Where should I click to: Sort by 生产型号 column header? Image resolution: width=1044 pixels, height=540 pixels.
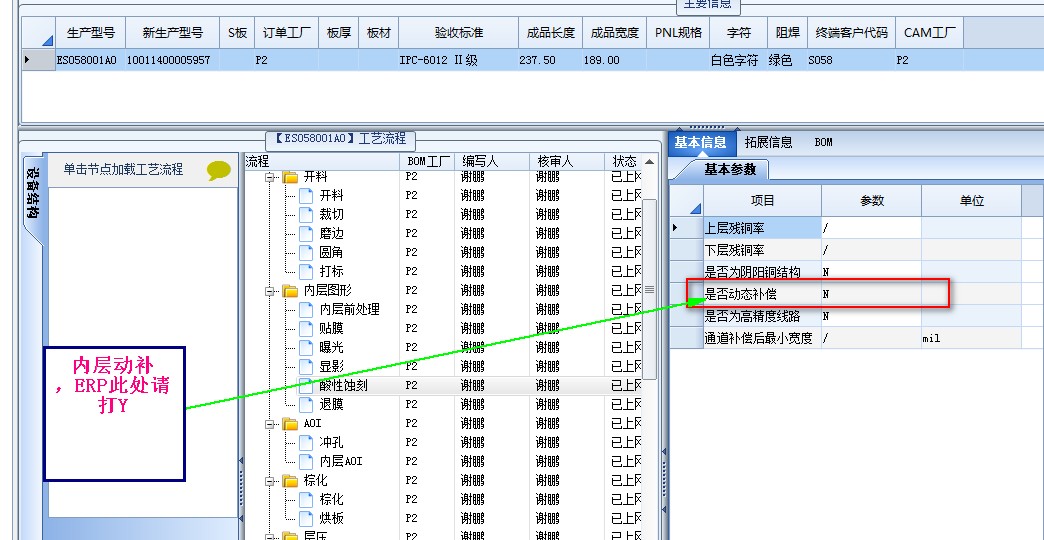91,33
